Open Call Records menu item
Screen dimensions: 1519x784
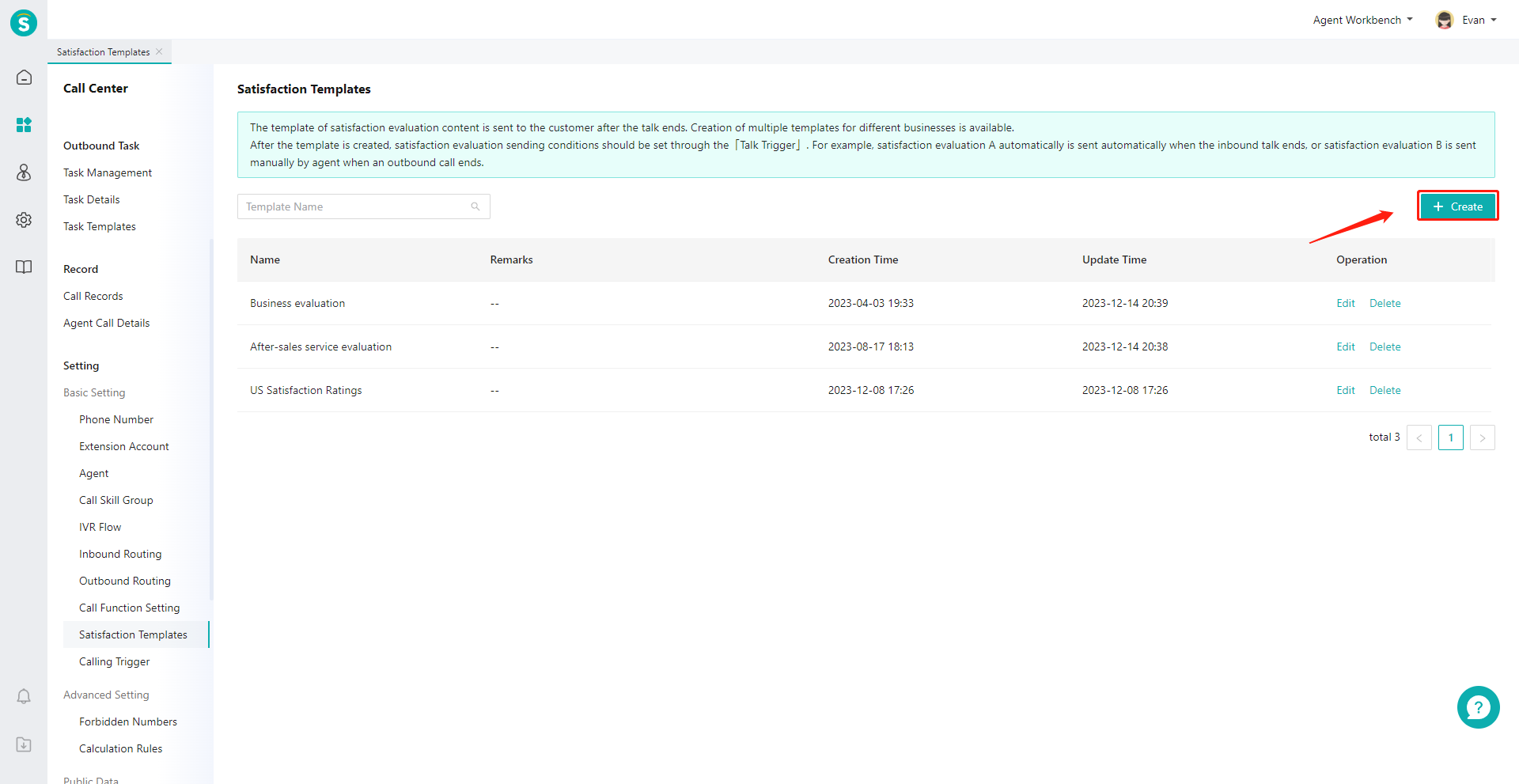click(93, 296)
